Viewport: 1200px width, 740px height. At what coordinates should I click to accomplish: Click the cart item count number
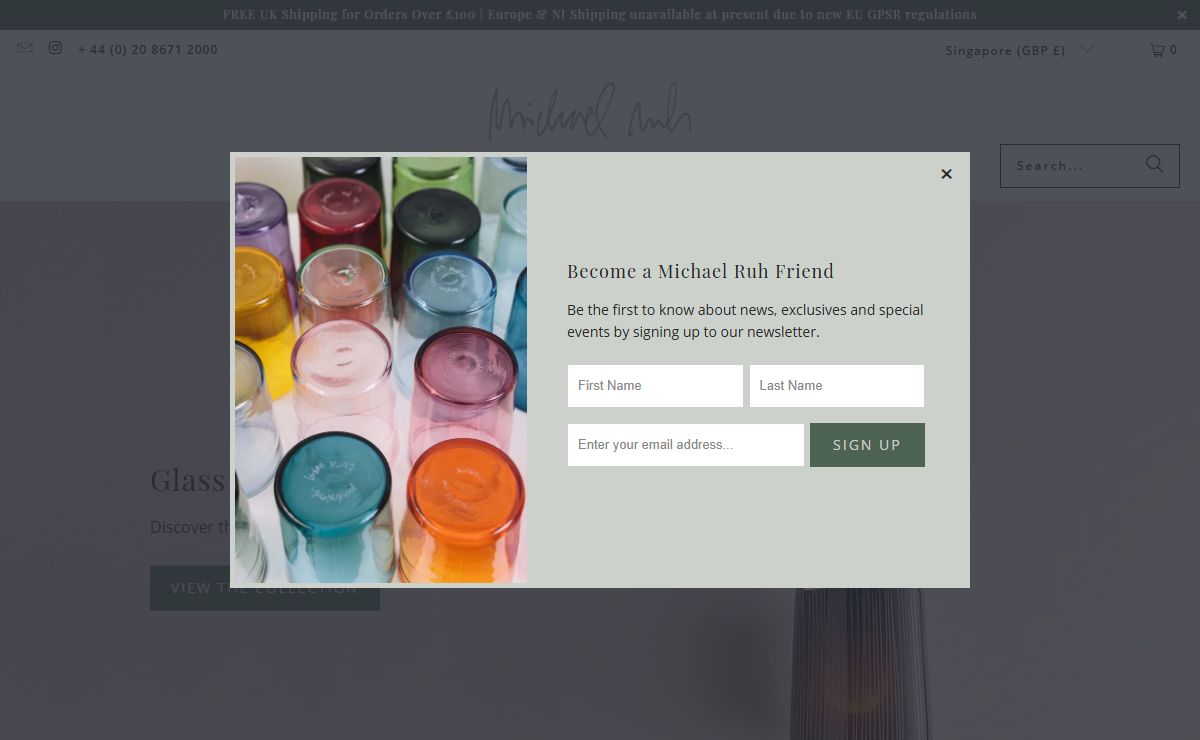pyautogui.click(x=1173, y=50)
